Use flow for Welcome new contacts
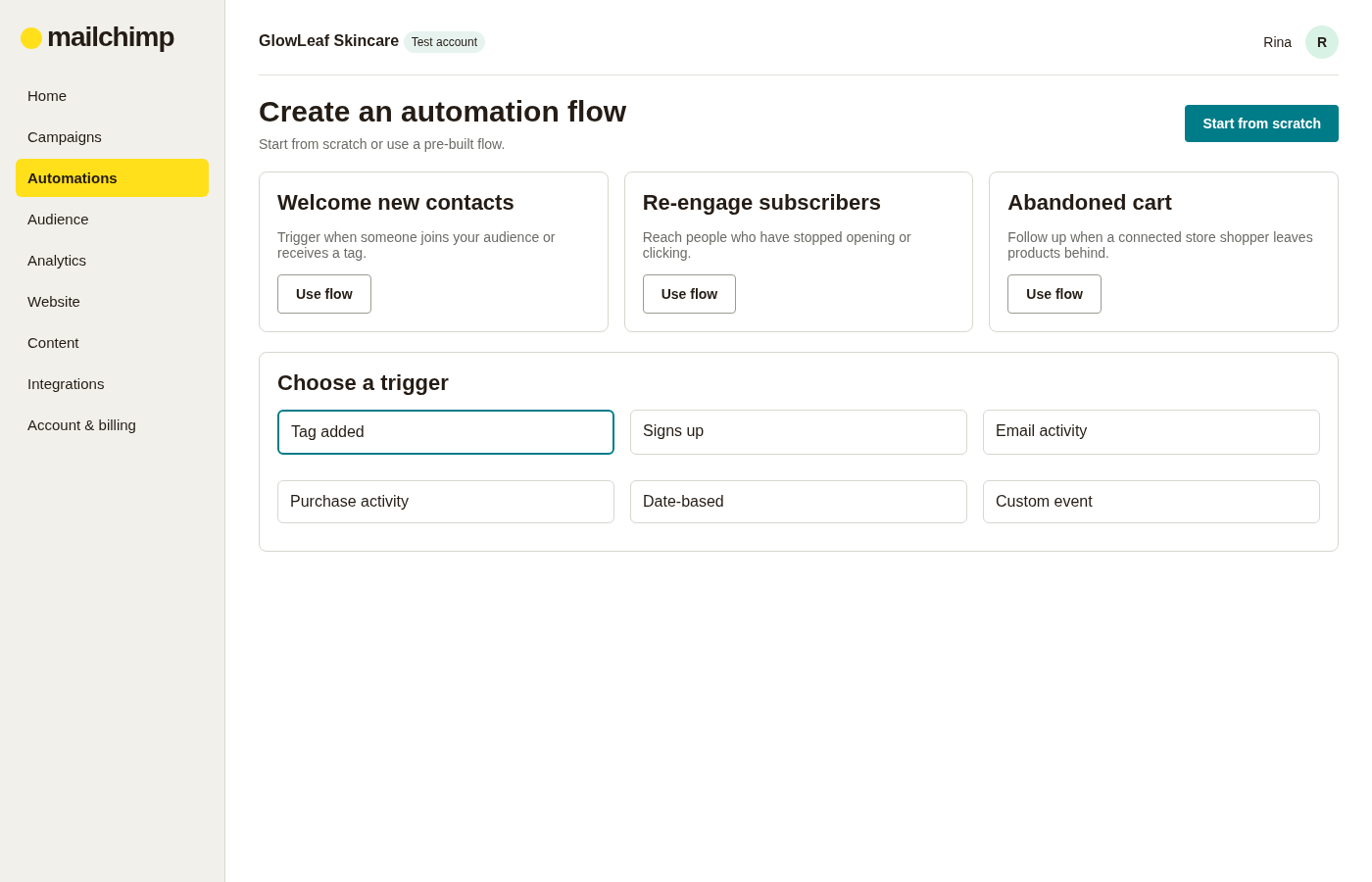1372x882 pixels. click(324, 294)
